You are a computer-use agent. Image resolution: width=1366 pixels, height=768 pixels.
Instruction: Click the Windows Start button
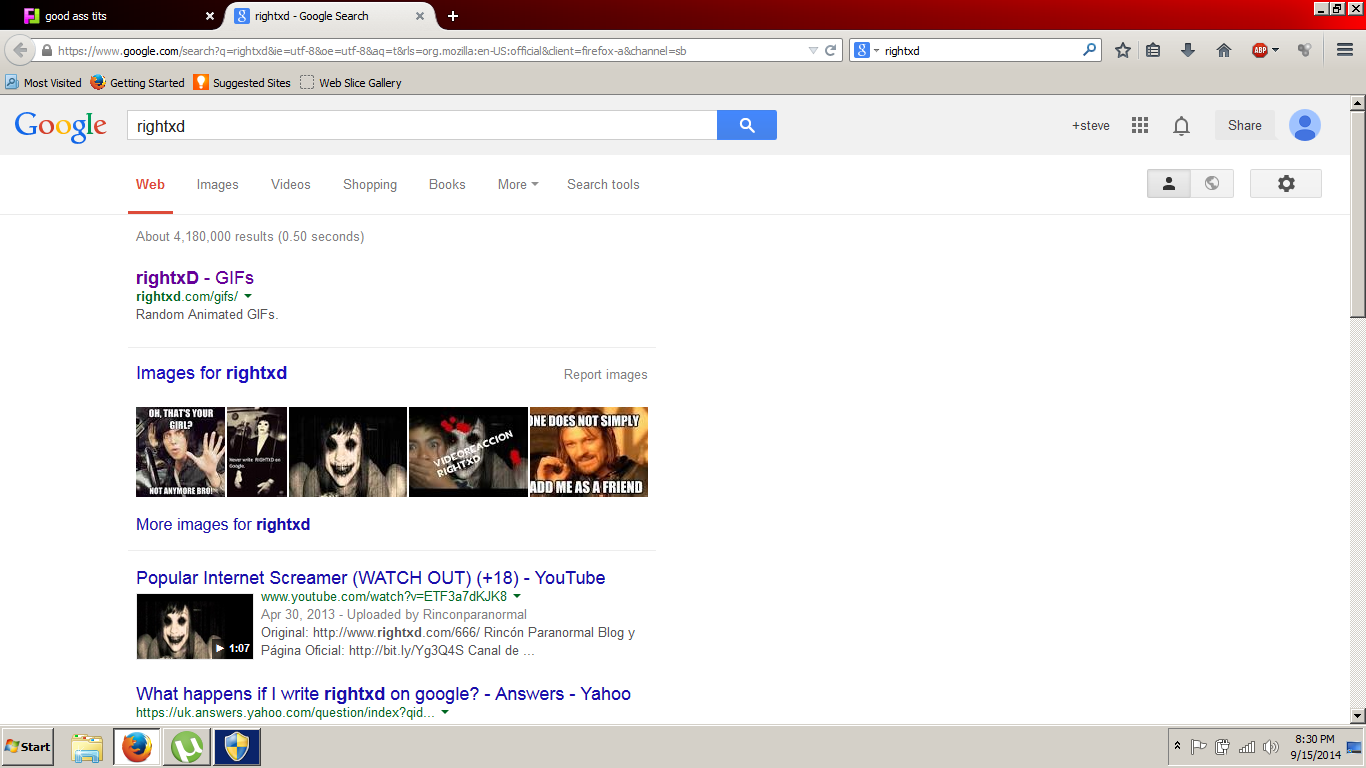28,747
